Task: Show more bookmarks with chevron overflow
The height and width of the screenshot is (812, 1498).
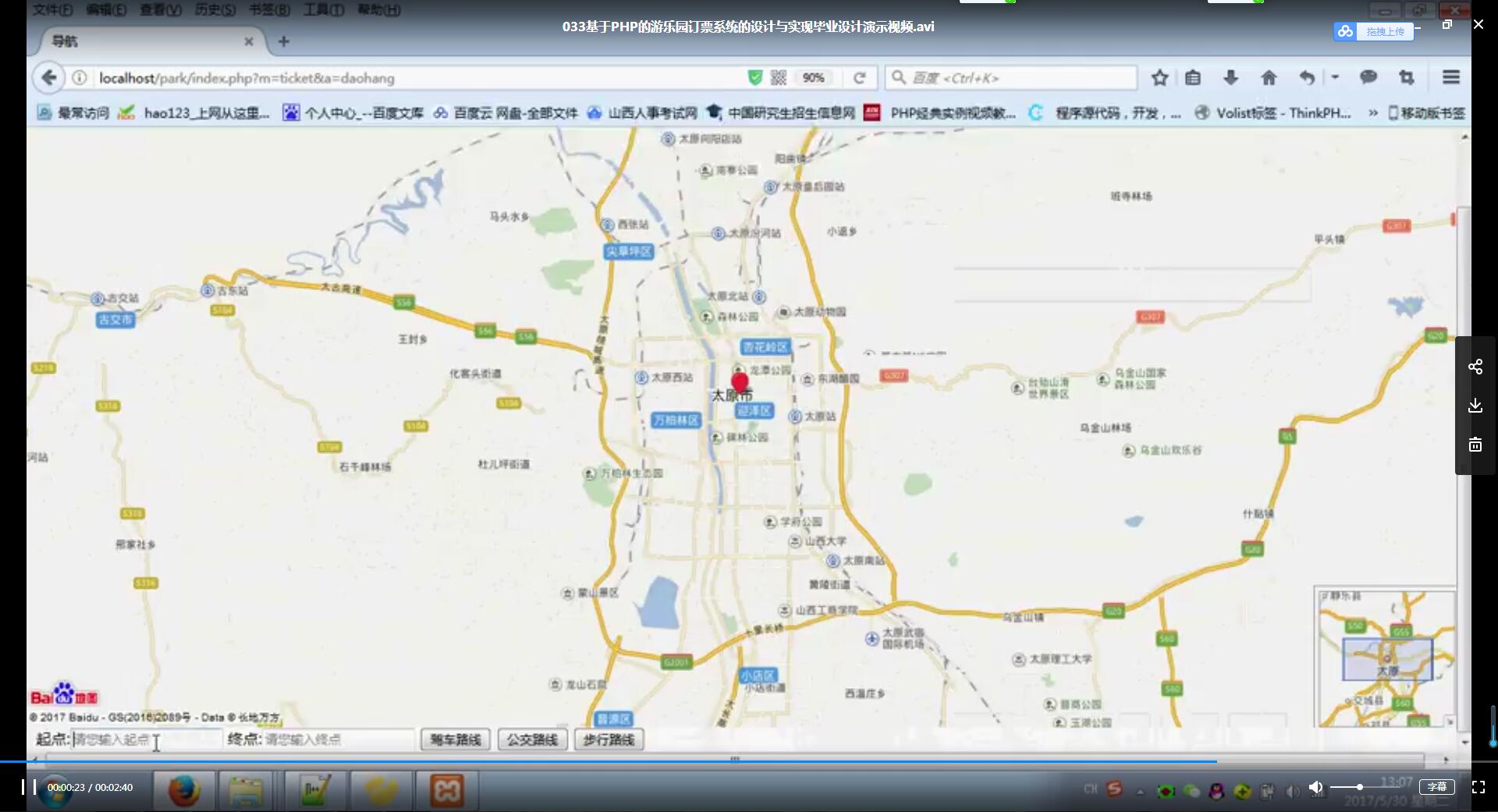Action: coord(1373,113)
